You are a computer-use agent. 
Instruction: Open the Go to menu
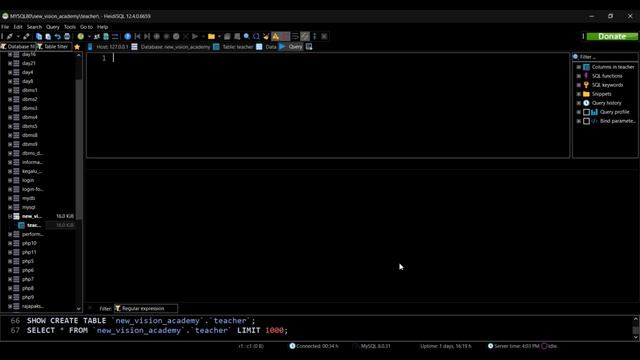tap(86, 27)
